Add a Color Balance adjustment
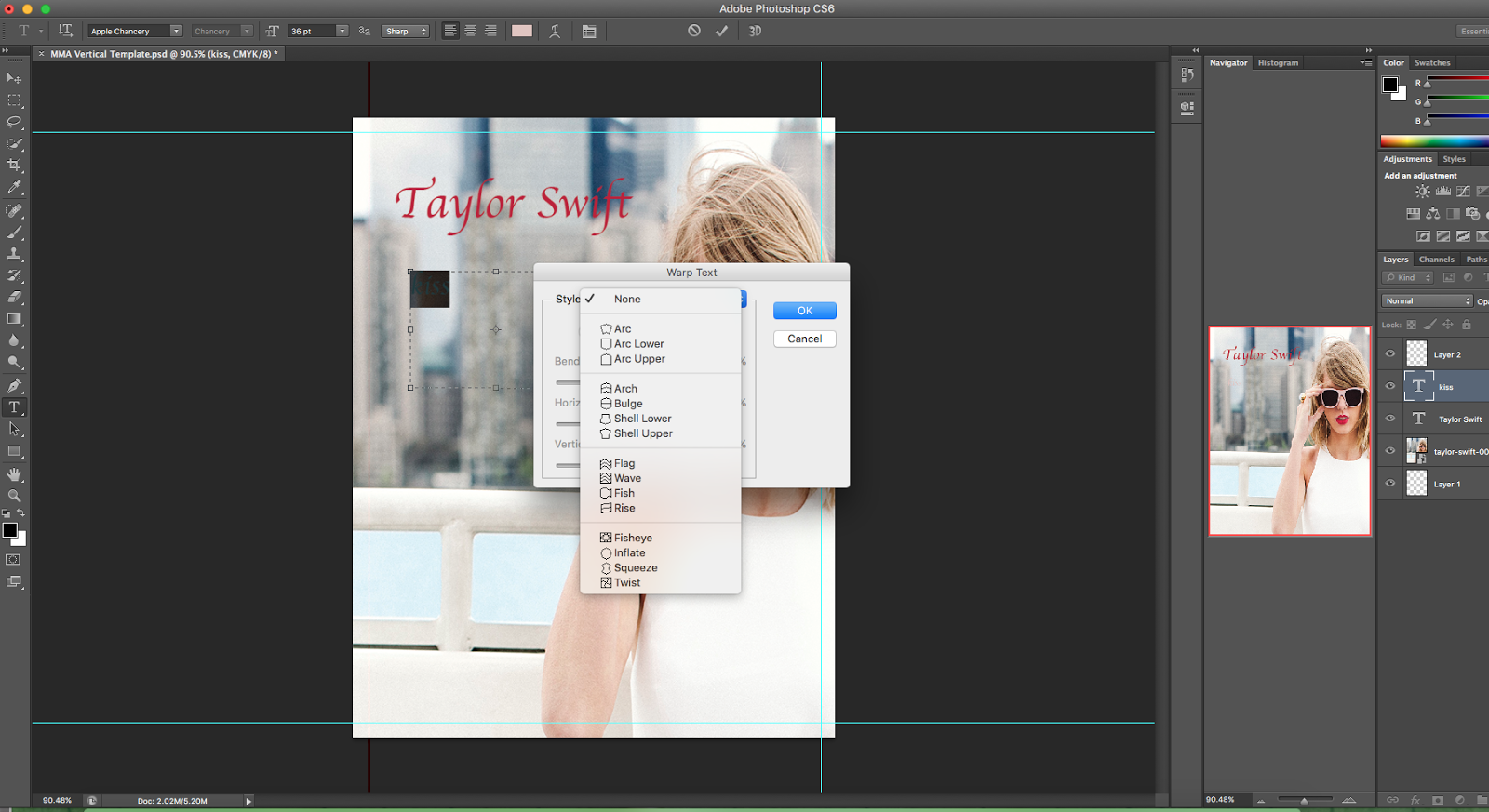Viewport: 1489px width, 812px height. (x=1433, y=214)
